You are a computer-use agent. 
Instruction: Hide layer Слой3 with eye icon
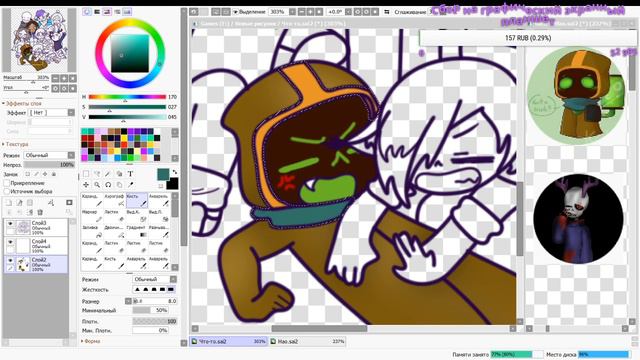pos(10,224)
